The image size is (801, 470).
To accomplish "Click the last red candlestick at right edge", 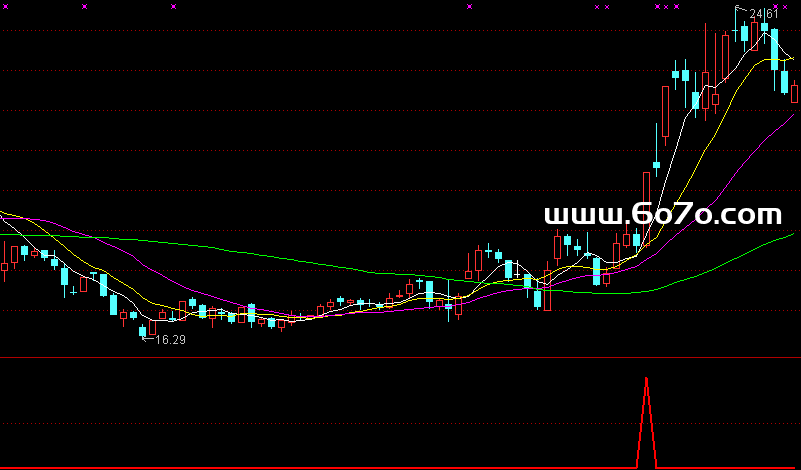I will [795, 93].
